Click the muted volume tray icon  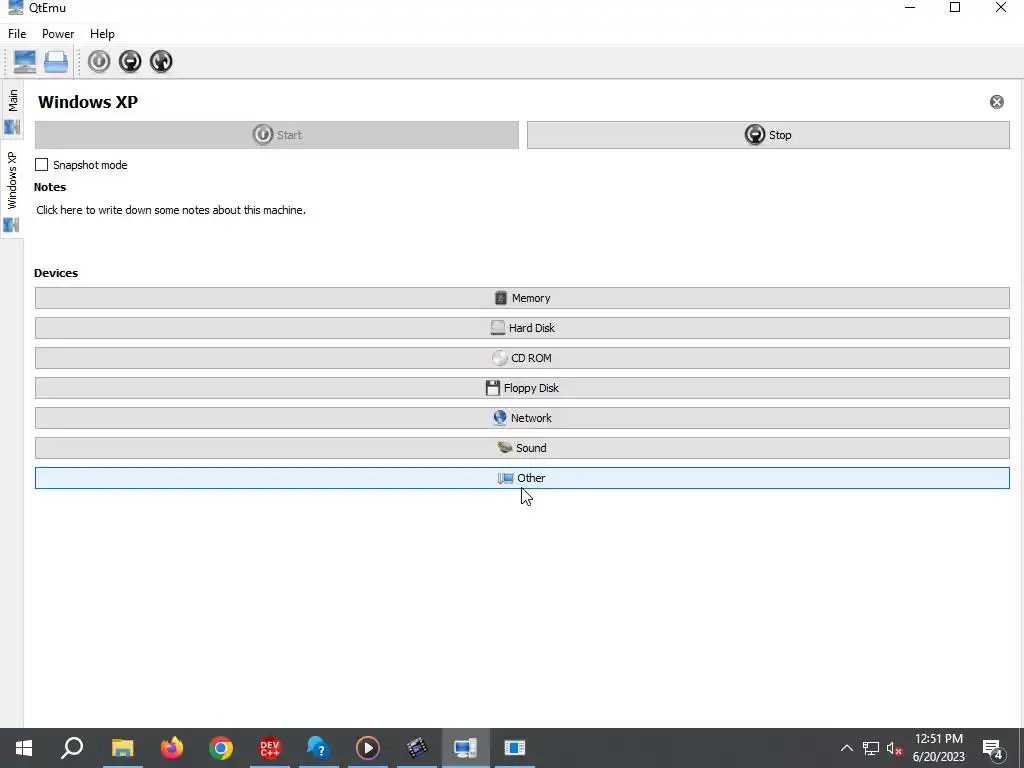click(x=894, y=748)
